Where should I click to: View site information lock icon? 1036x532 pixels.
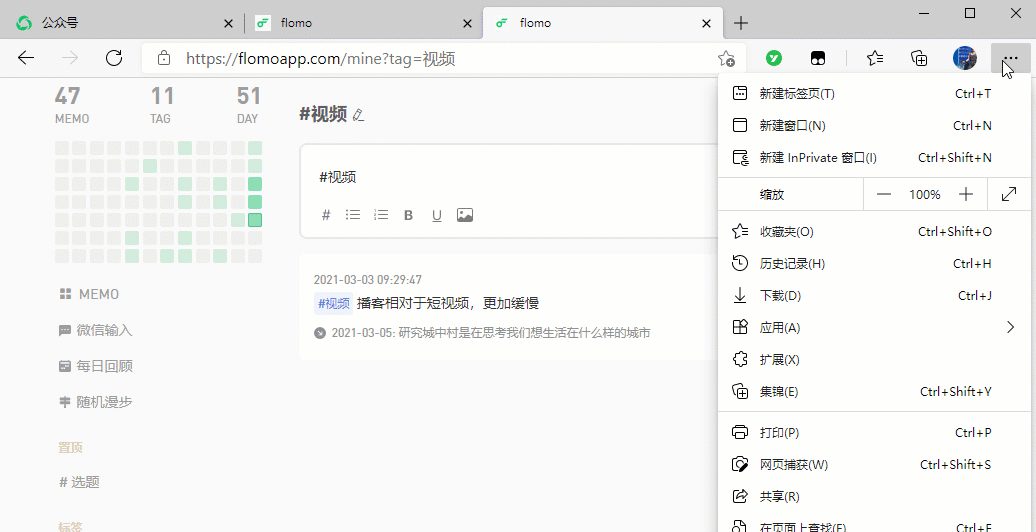164,59
